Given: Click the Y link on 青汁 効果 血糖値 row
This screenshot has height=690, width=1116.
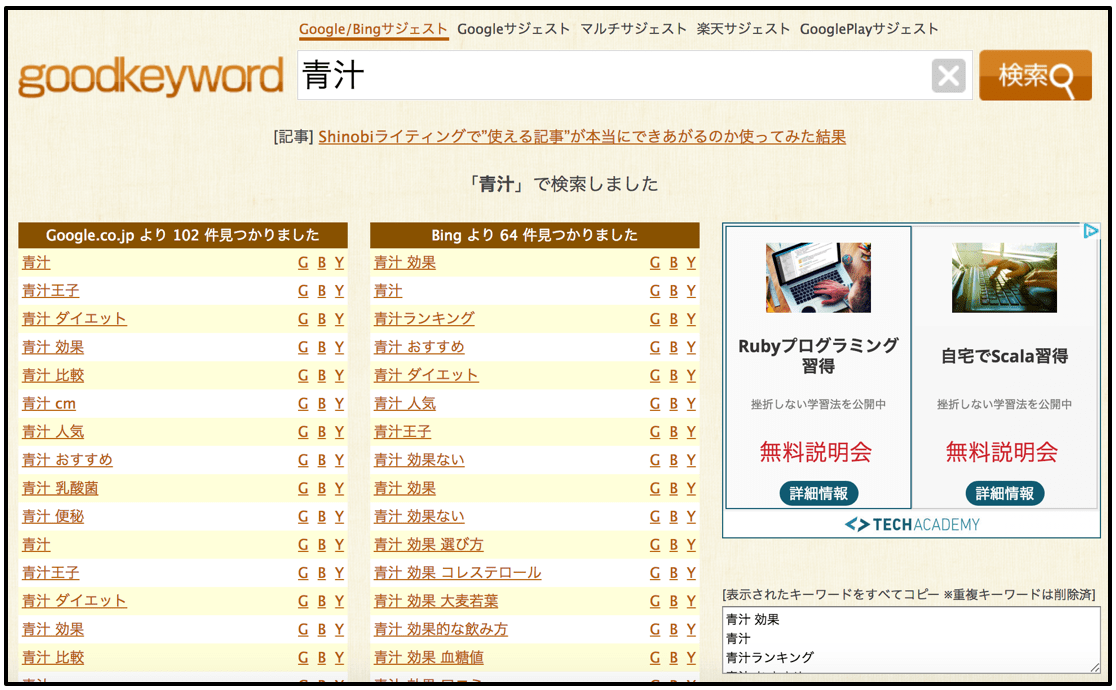Looking at the screenshot, I should coord(691,658).
